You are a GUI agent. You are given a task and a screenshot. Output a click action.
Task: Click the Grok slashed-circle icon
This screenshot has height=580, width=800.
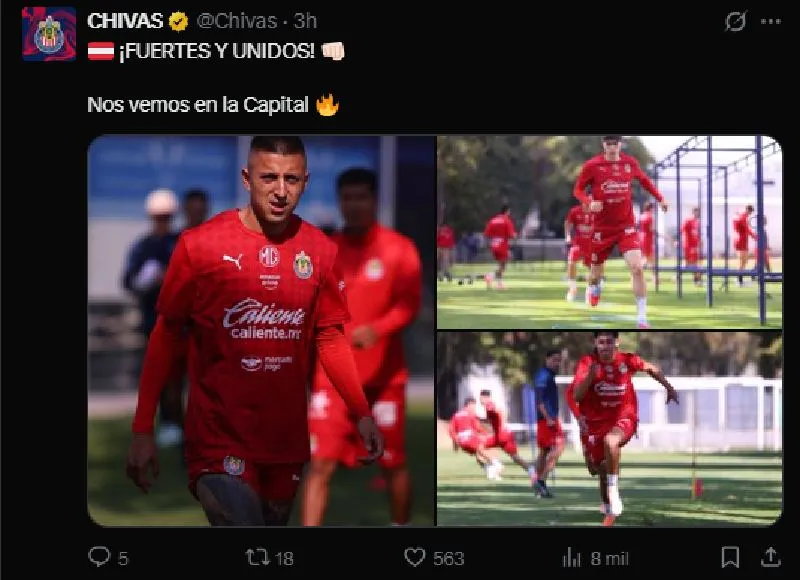736,21
